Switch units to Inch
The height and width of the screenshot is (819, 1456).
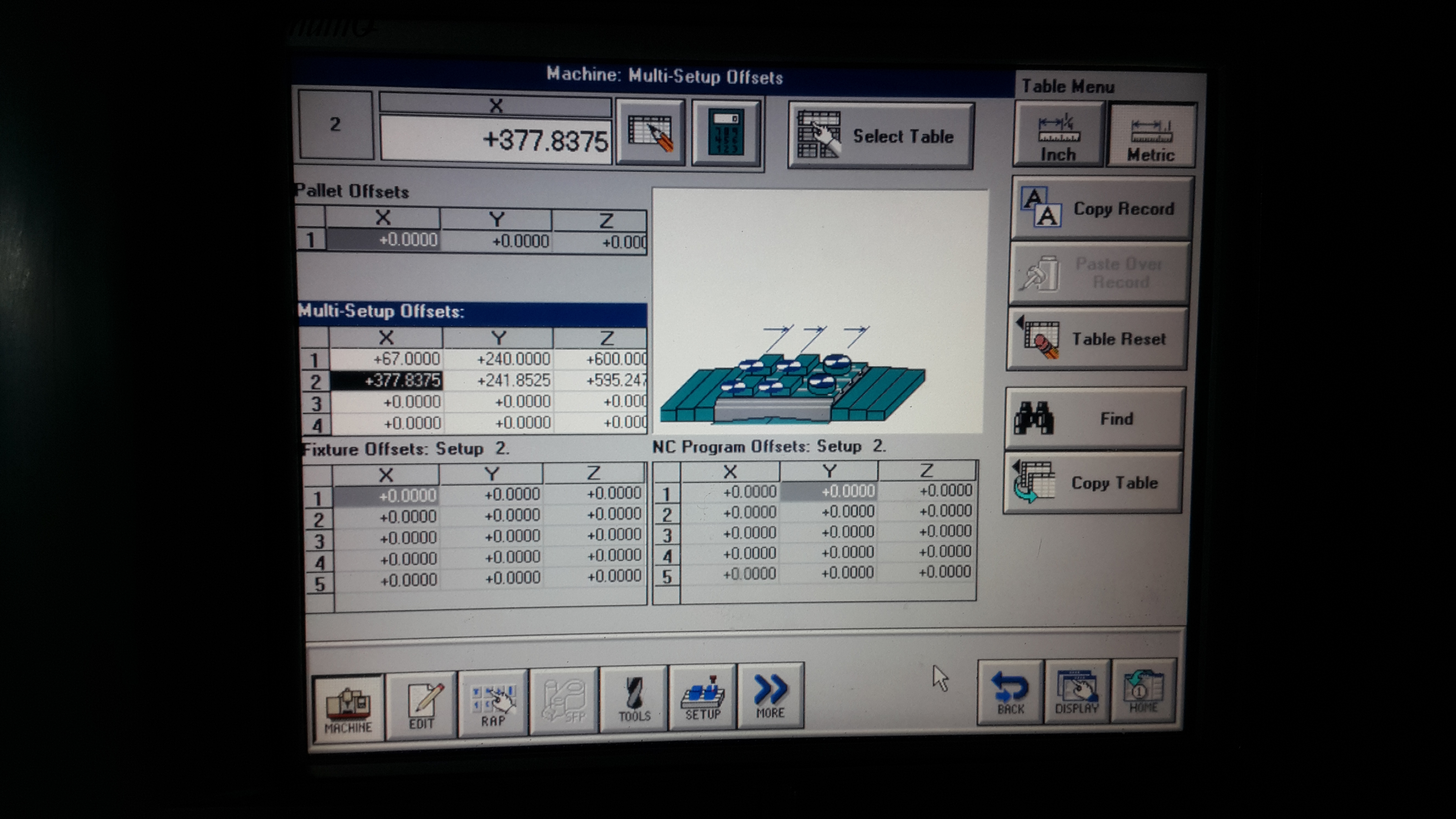tap(1059, 135)
